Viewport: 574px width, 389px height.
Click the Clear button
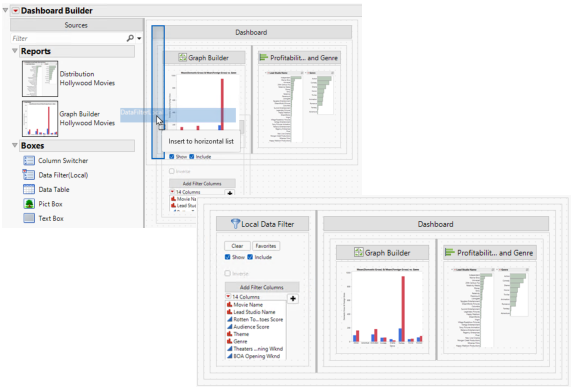pyautogui.click(x=237, y=246)
